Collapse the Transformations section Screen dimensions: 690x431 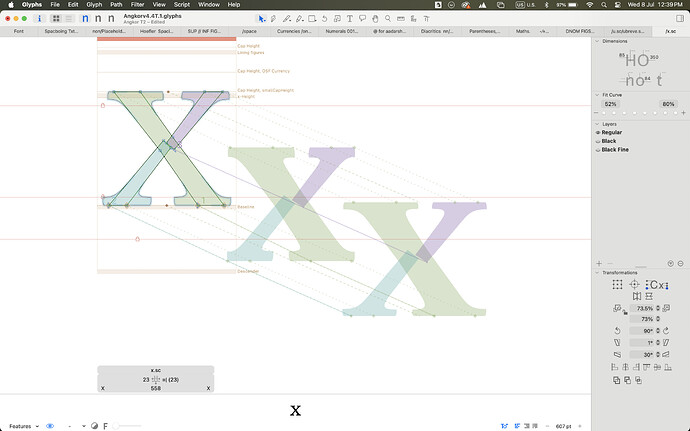597,273
